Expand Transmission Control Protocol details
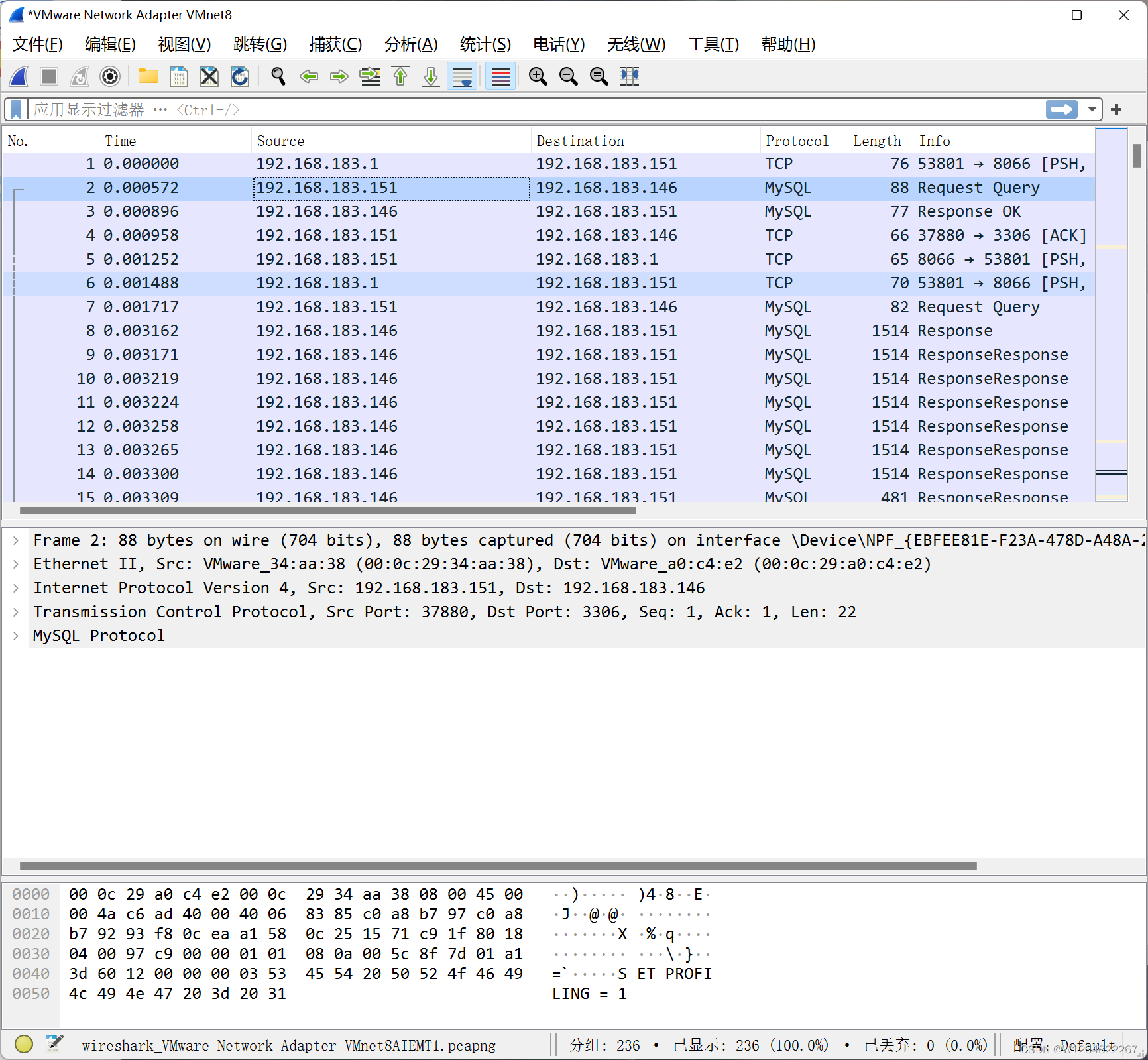The image size is (1148, 1060). [15, 611]
